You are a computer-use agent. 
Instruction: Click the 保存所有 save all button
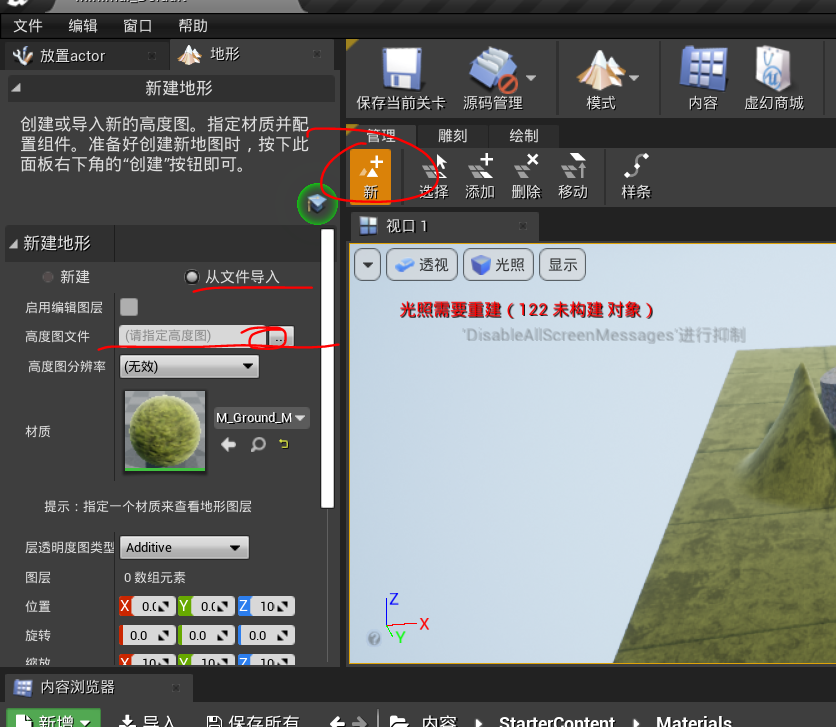pos(252,721)
